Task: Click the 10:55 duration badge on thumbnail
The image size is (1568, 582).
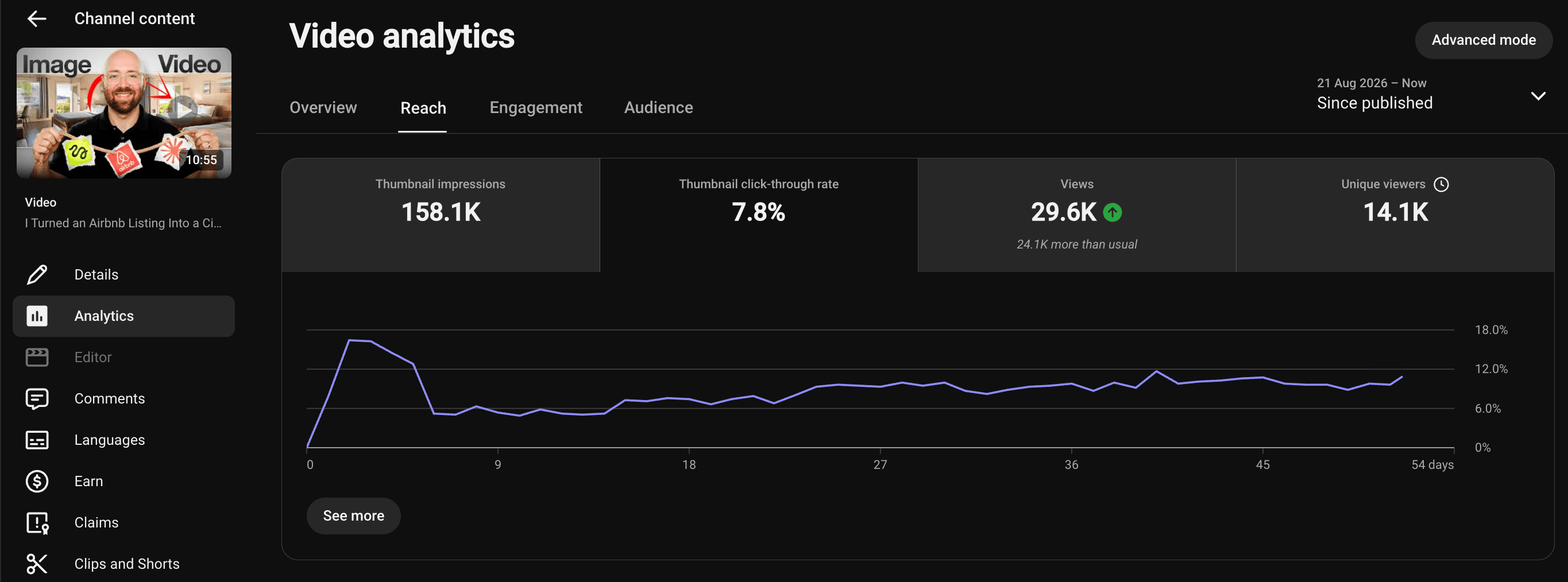Action: click(x=201, y=160)
